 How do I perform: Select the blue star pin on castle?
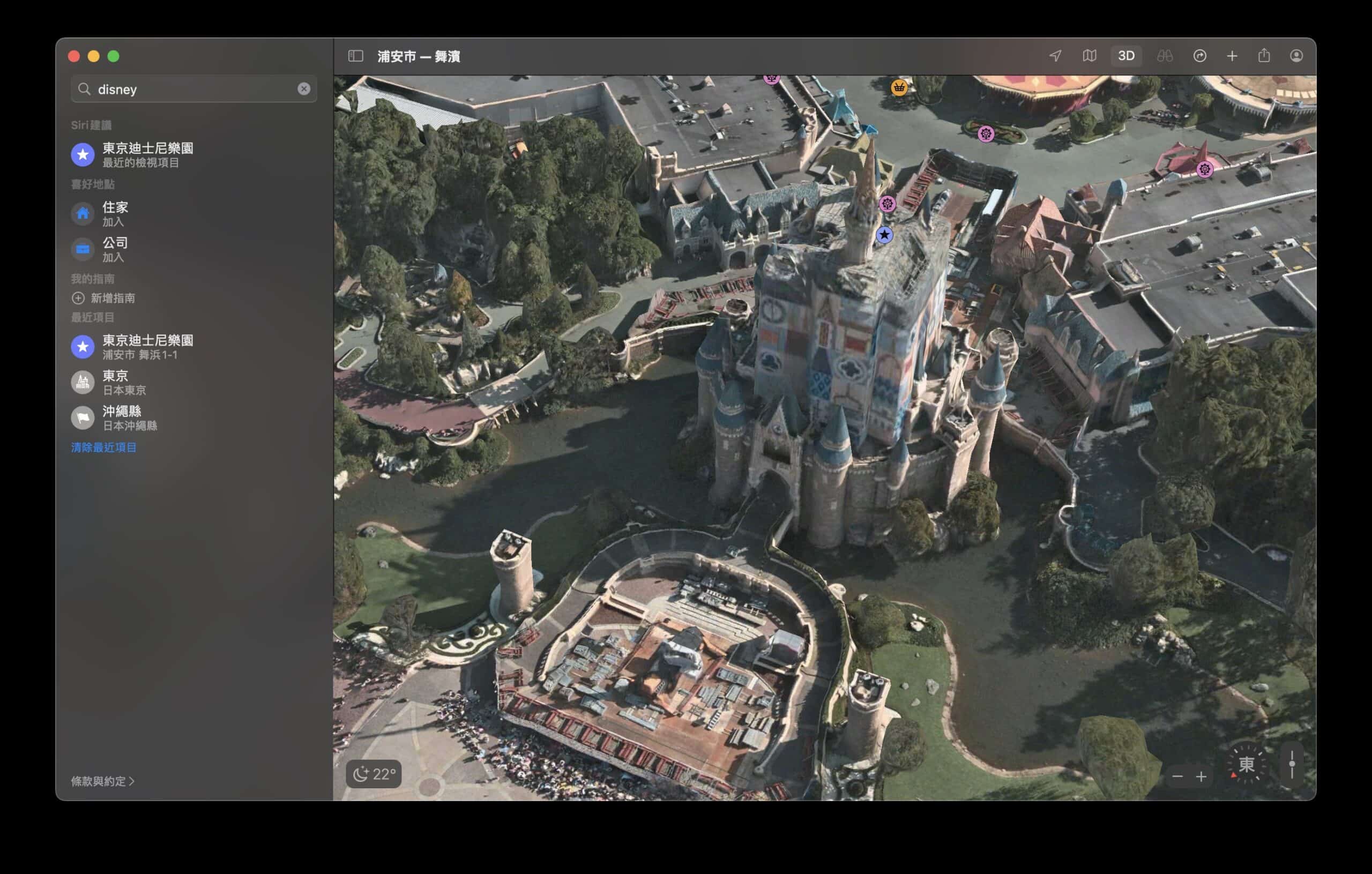point(884,234)
